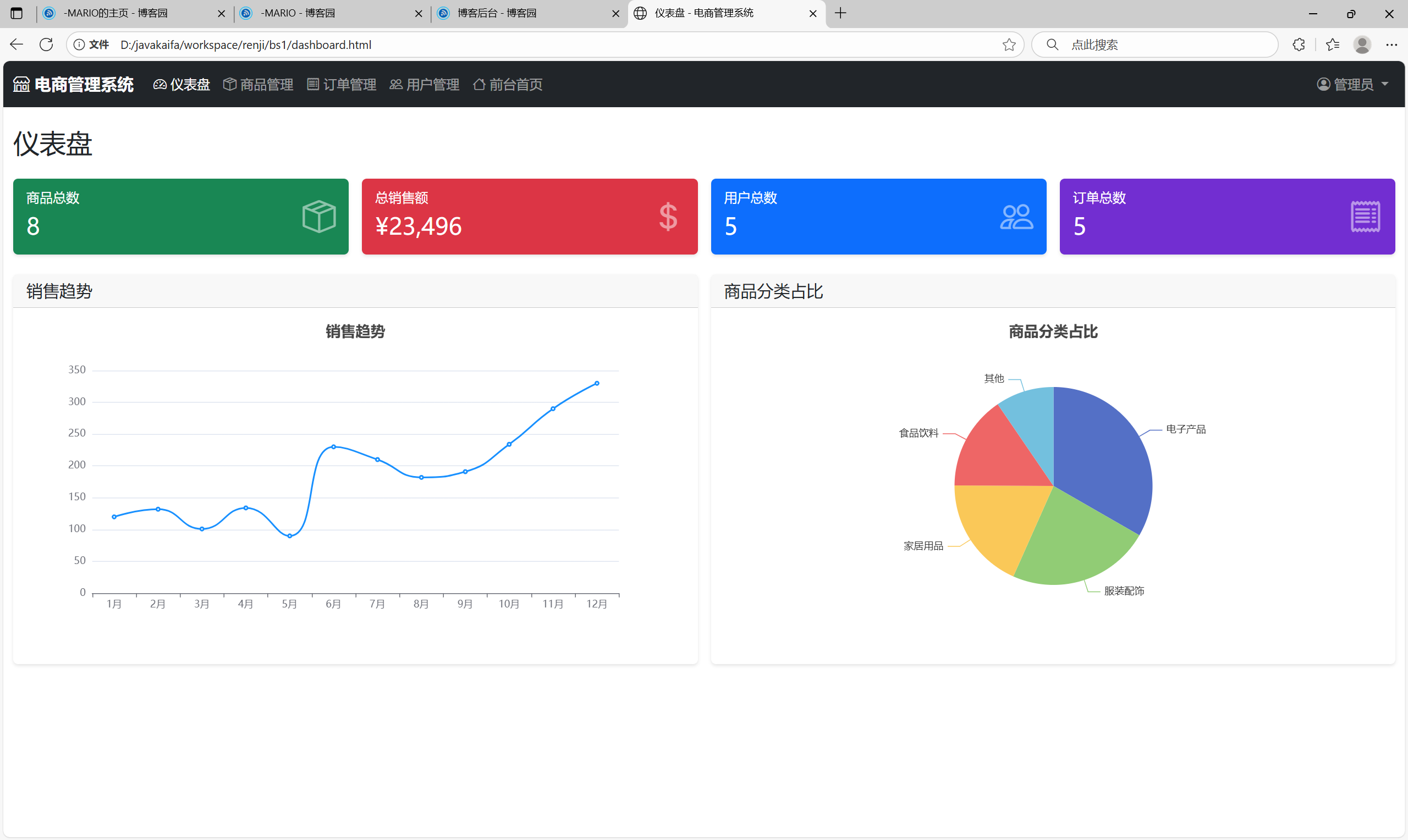Click the admin profile icon in navbar
This screenshot has width=1408, height=840.
[x=1323, y=84]
